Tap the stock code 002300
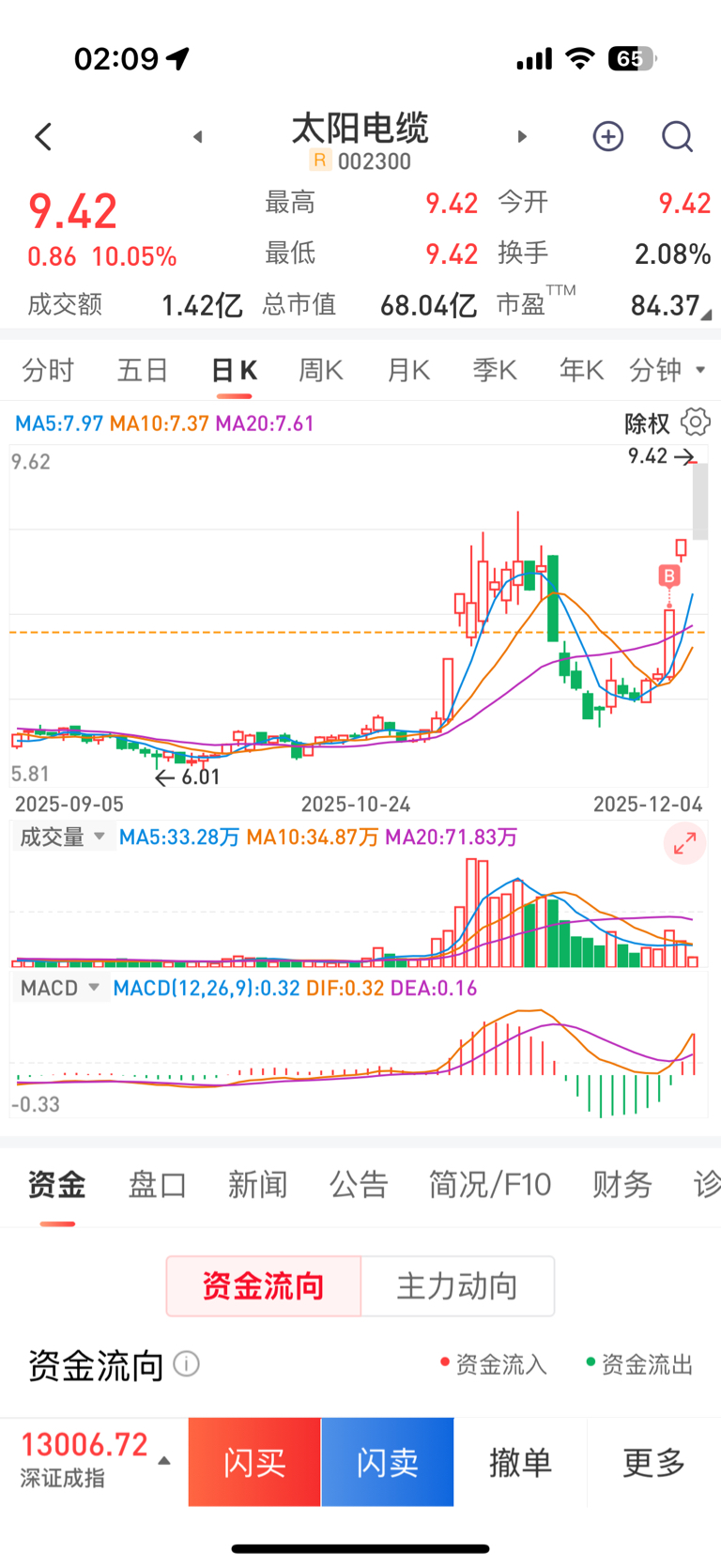Image resolution: width=721 pixels, height=1568 pixels. pyautogui.click(x=375, y=161)
